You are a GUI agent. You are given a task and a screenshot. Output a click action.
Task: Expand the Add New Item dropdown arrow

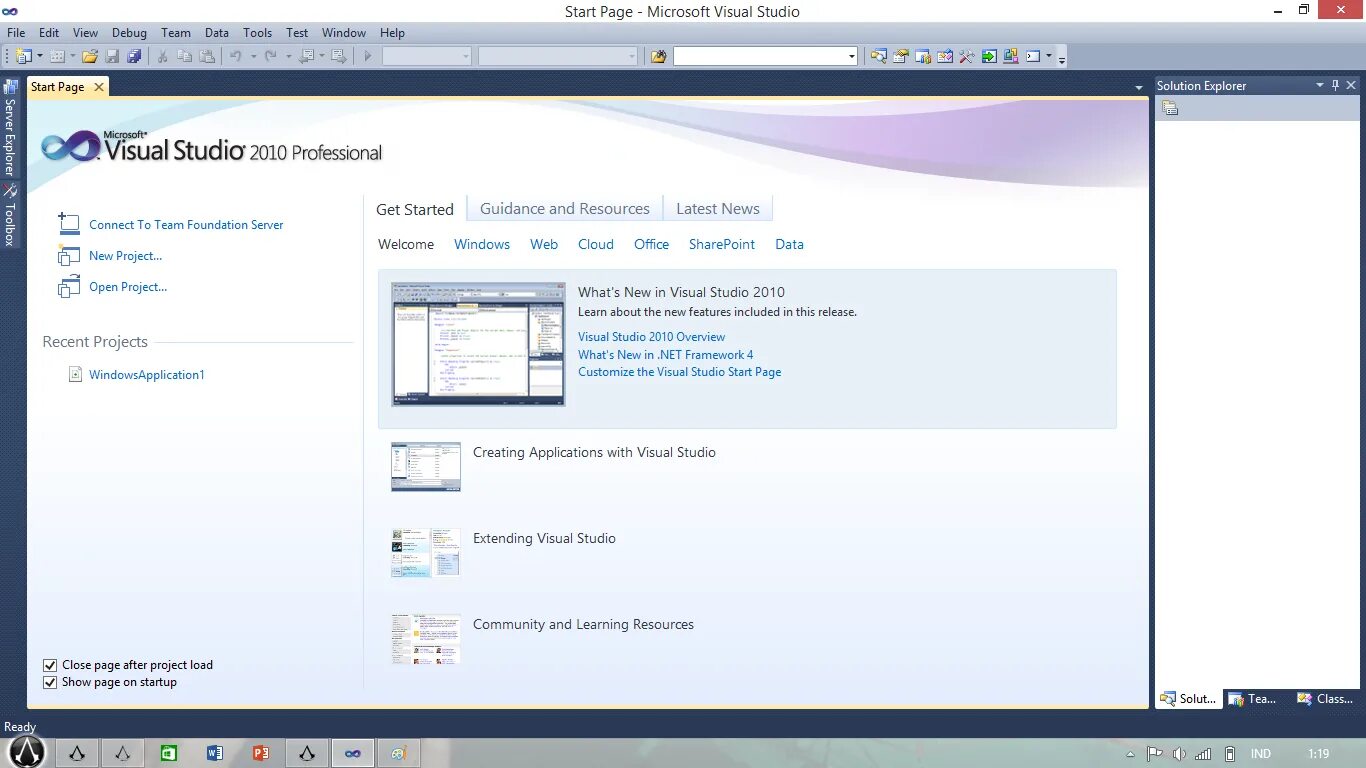coord(73,56)
